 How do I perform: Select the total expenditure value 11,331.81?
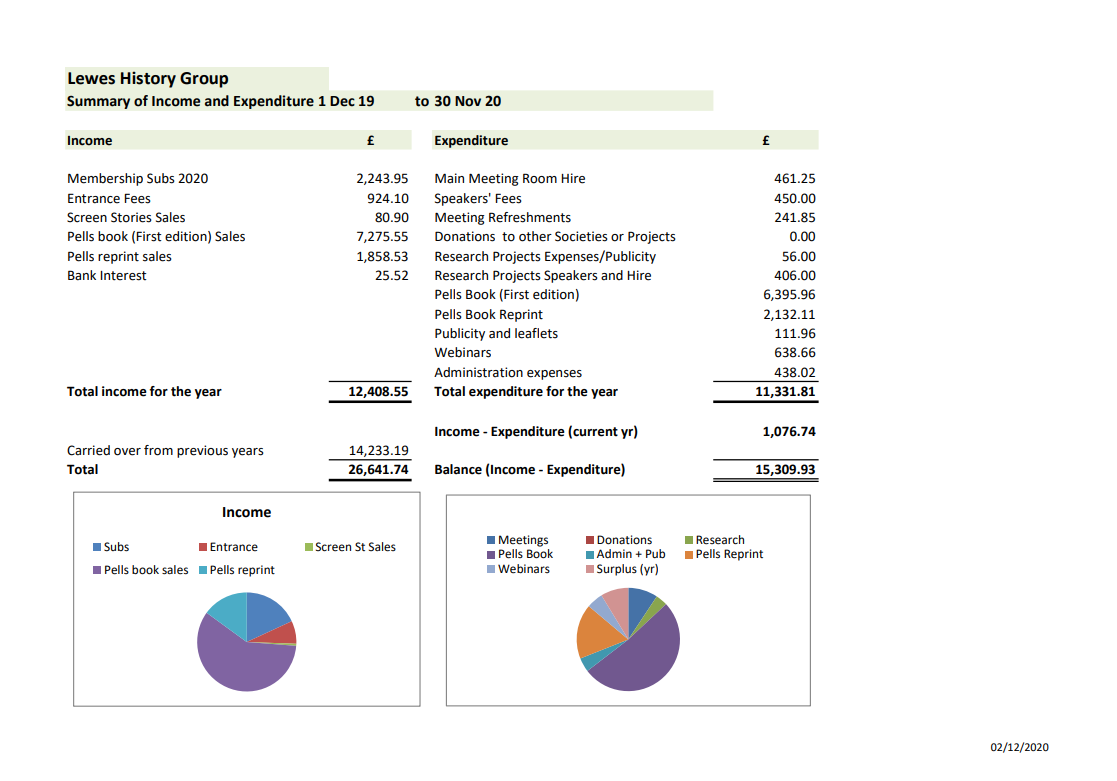point(785,392)
